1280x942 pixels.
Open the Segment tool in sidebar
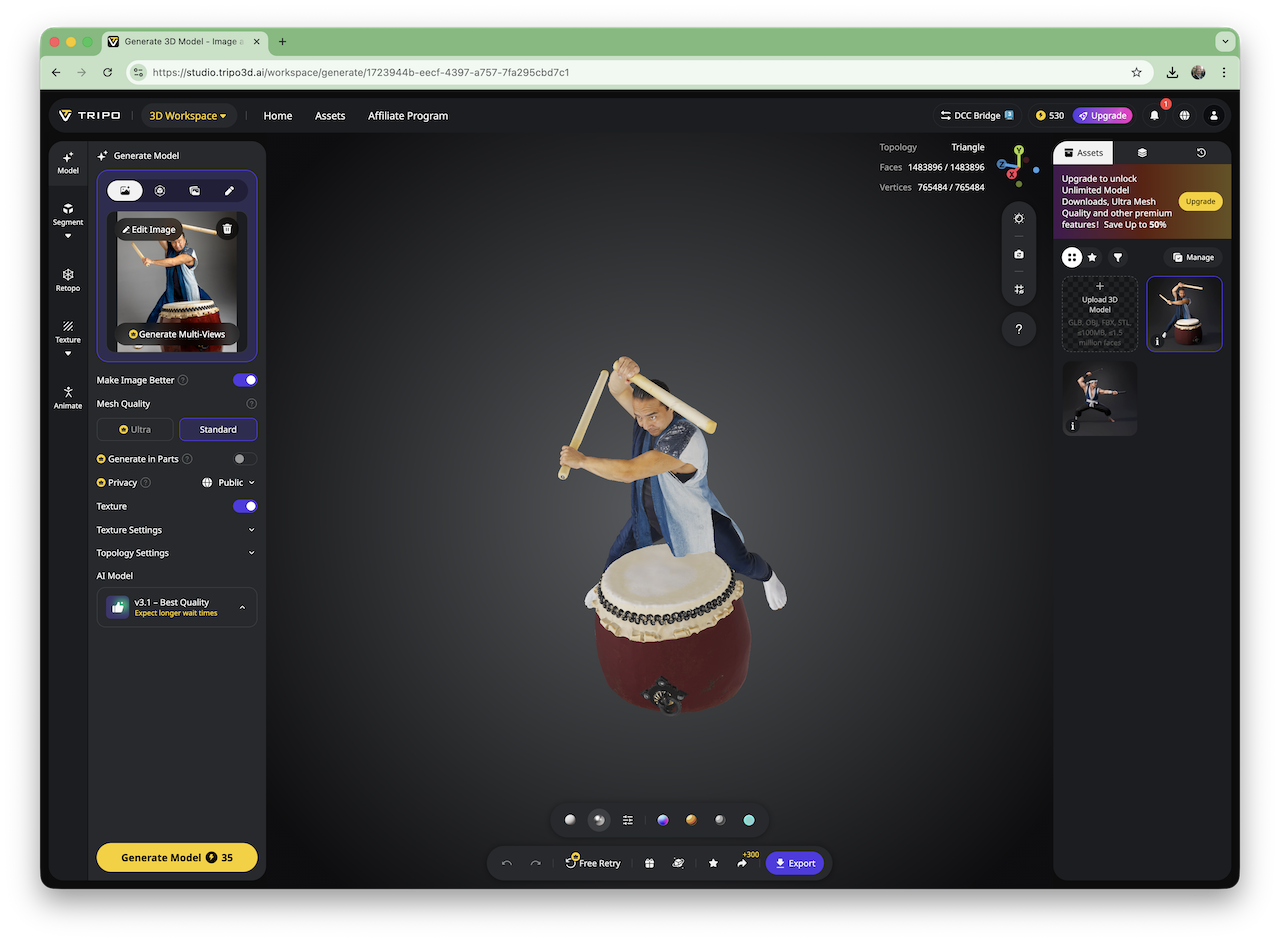tap(68, 214)
